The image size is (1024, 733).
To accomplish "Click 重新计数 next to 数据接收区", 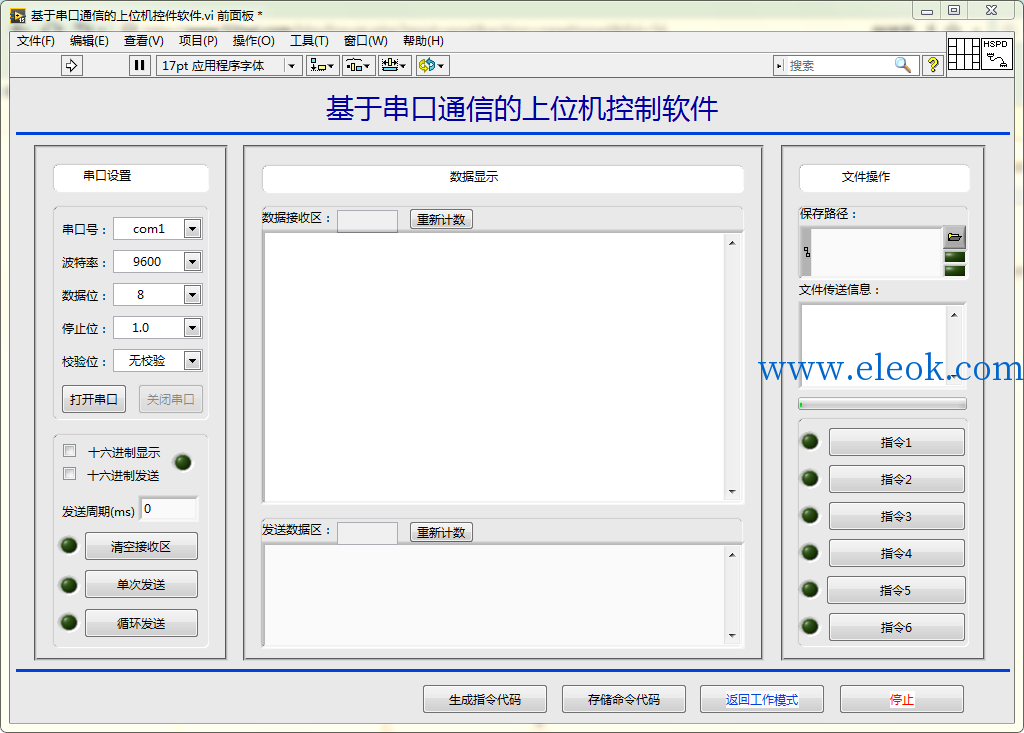I will 441,220.
